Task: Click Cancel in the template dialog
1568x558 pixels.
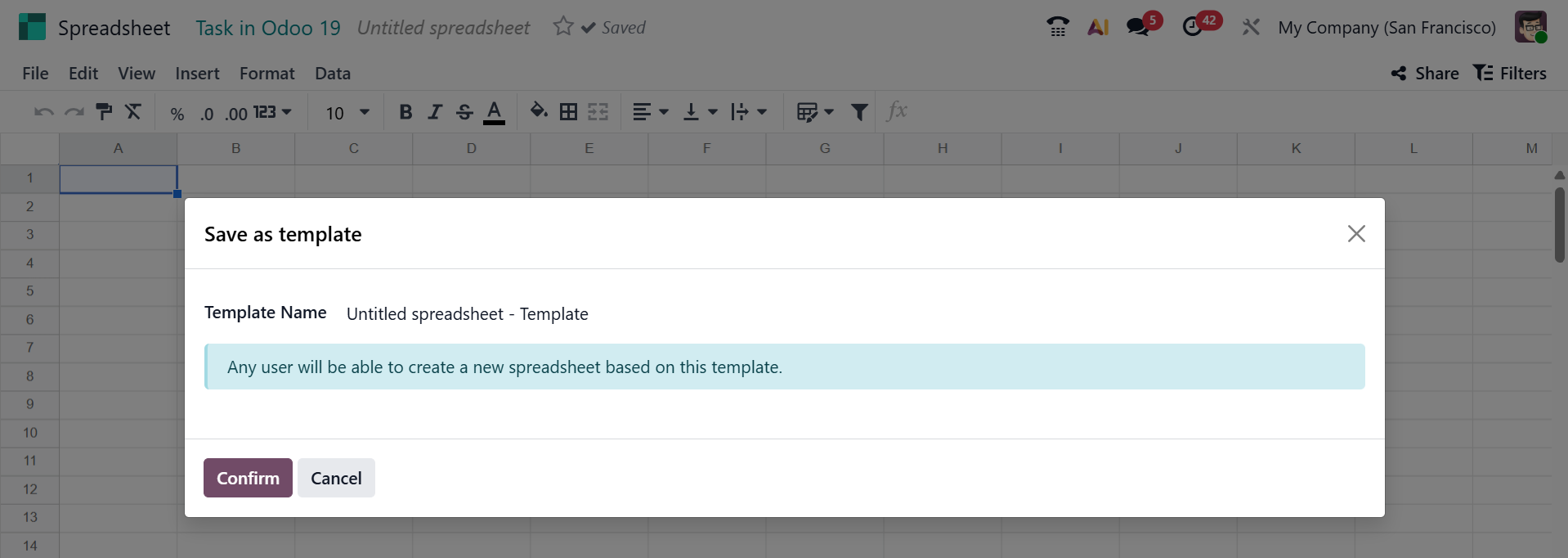Action: [336, 478]
